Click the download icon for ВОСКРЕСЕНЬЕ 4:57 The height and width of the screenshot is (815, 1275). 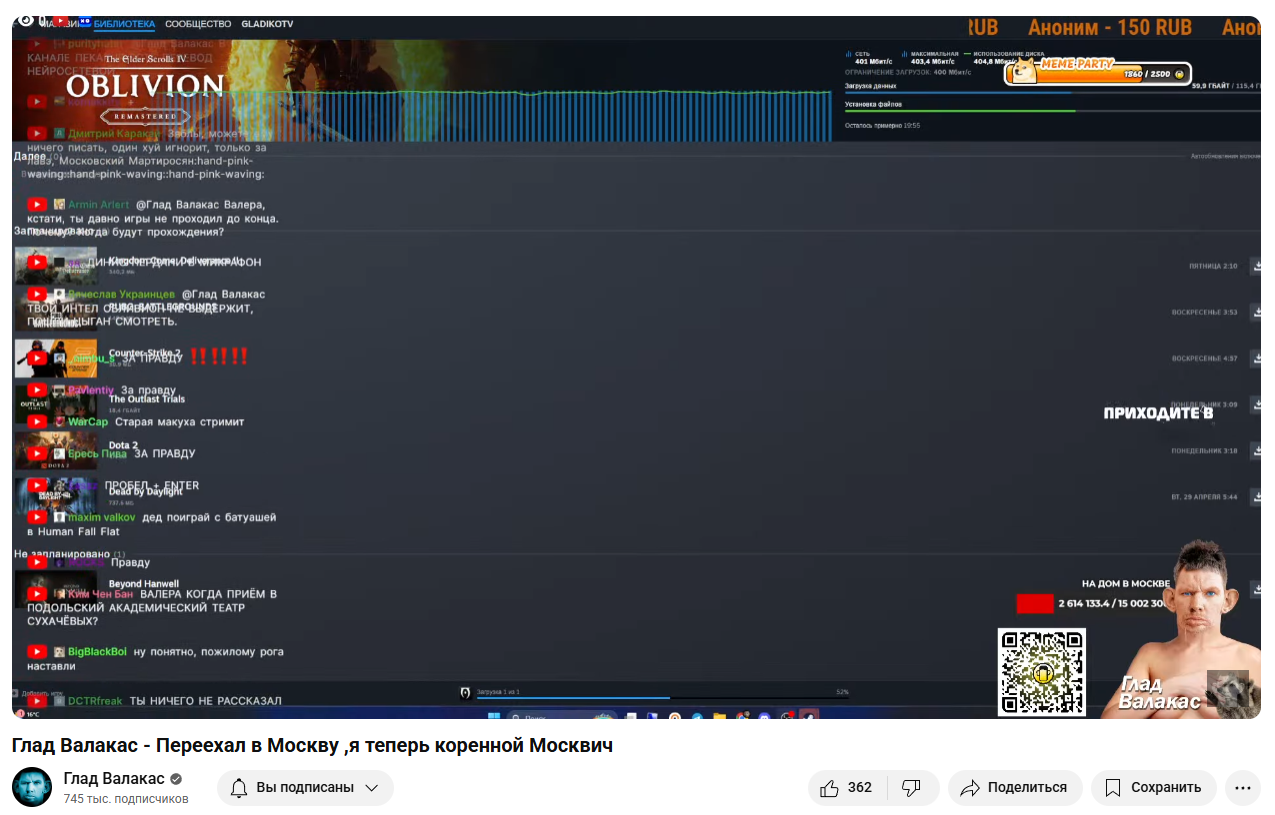1255,358
